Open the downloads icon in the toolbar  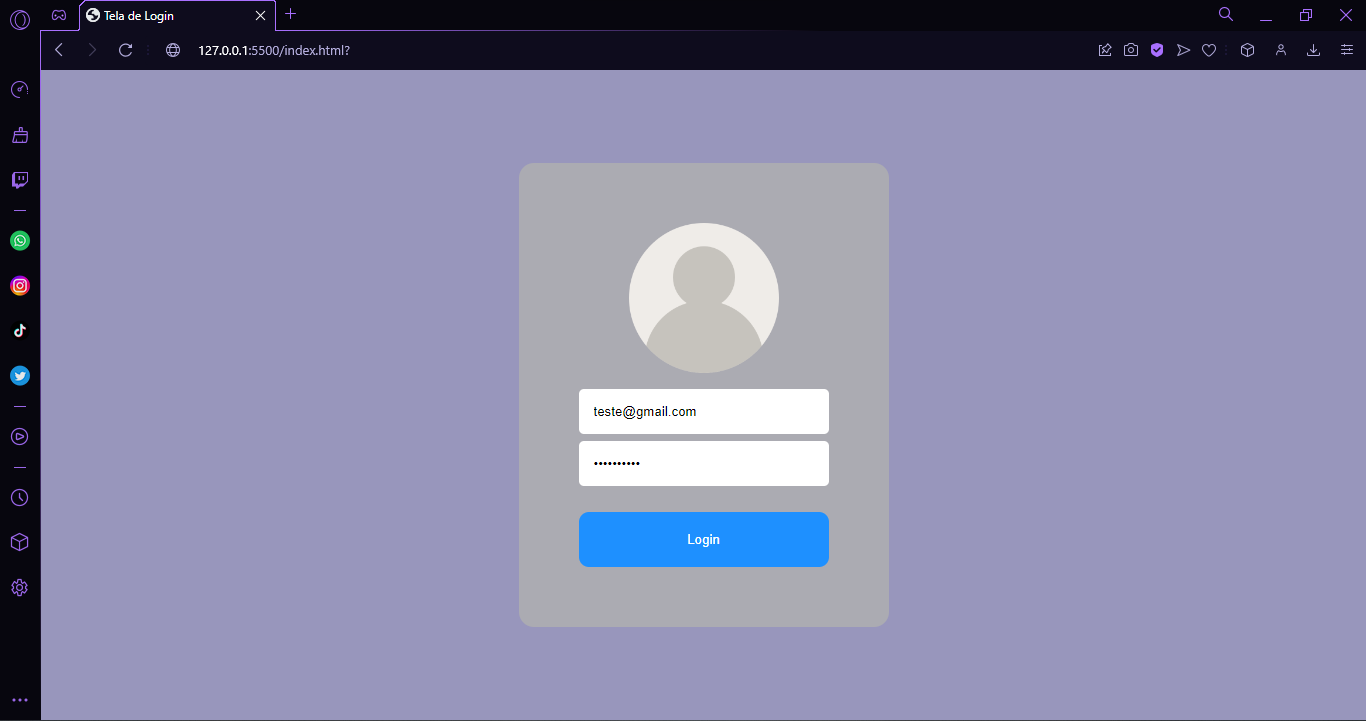coord(1313,49)
